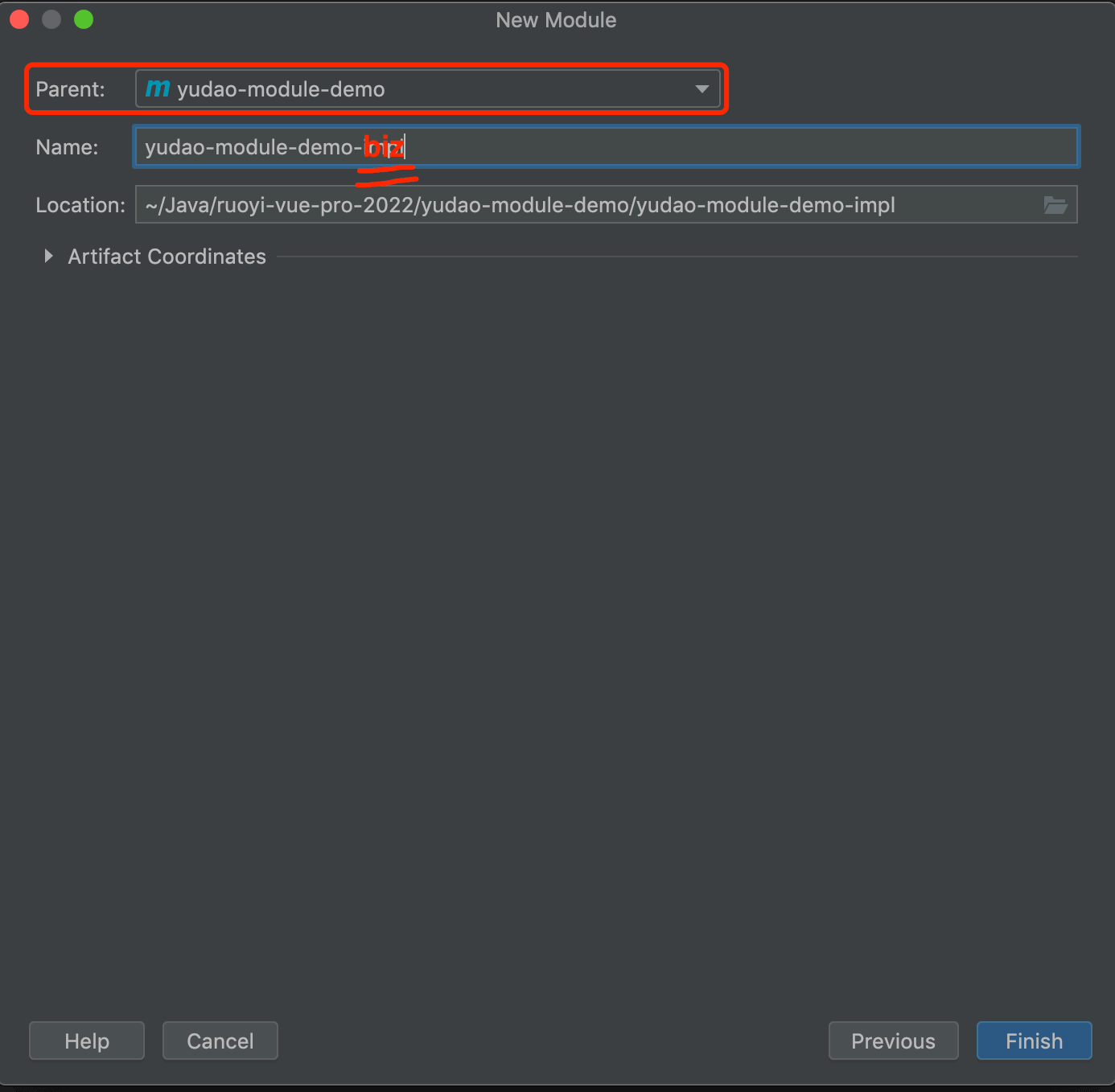Go back with the Previous button
Image resolution: width=1115 pixels, height=1092 pixels.
point(893,1041)
